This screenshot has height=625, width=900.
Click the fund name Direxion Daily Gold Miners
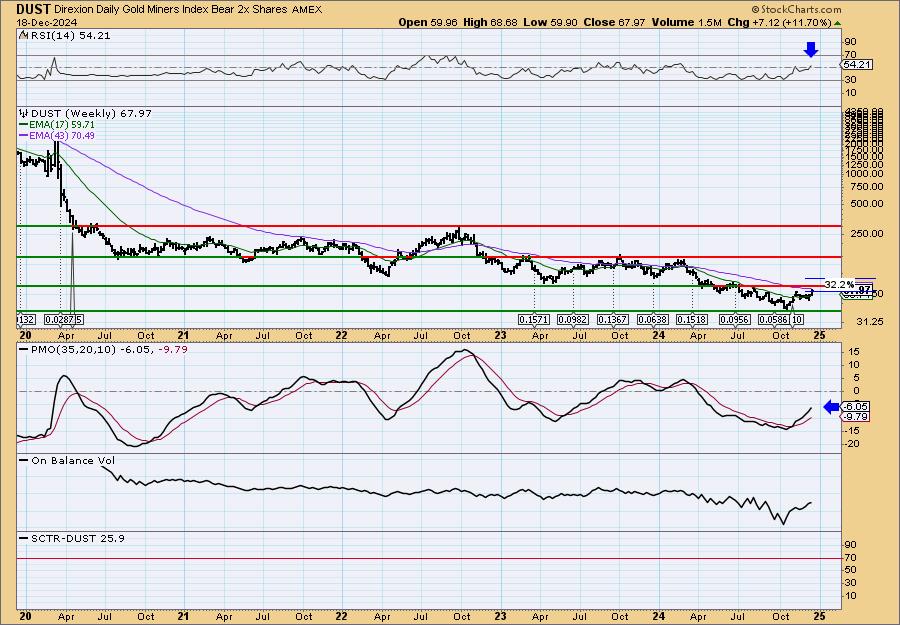click(118, 10)
